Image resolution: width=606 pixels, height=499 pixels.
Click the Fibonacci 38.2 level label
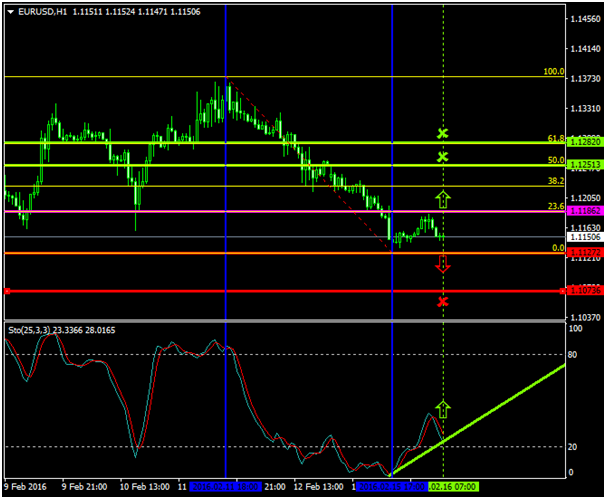point(556,181)
